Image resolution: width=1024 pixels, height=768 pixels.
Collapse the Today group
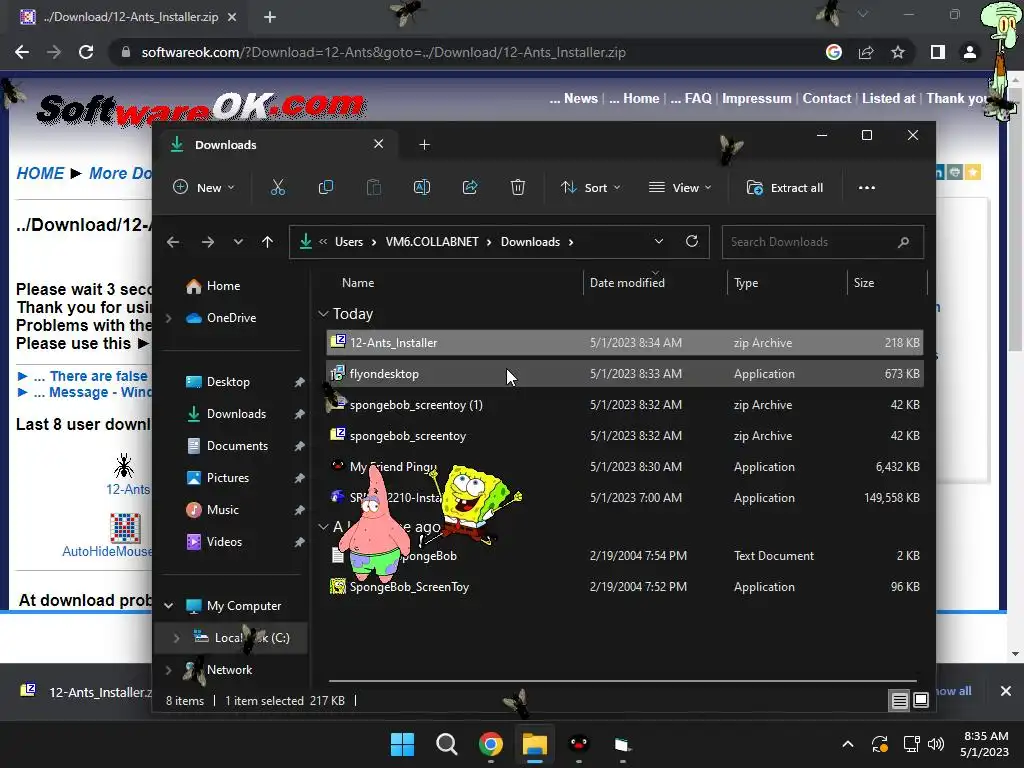coord(323,314)
